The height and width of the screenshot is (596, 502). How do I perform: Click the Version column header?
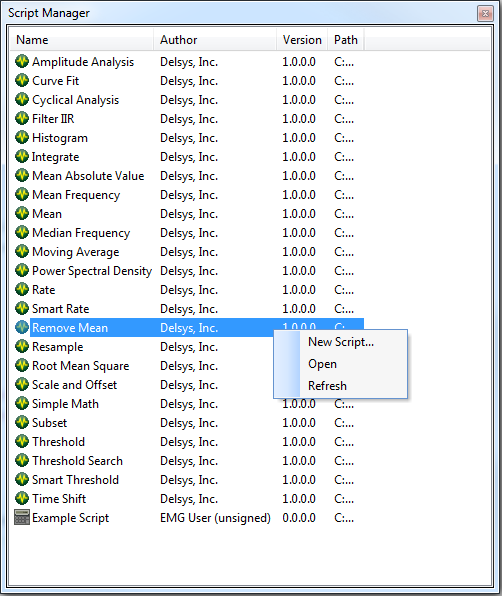pos(302,40)
